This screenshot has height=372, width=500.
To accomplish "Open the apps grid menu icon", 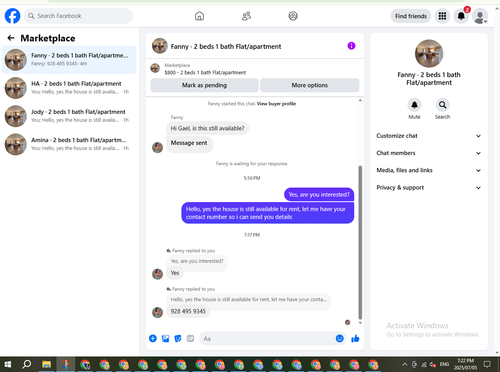I will (x=442, y=16).
